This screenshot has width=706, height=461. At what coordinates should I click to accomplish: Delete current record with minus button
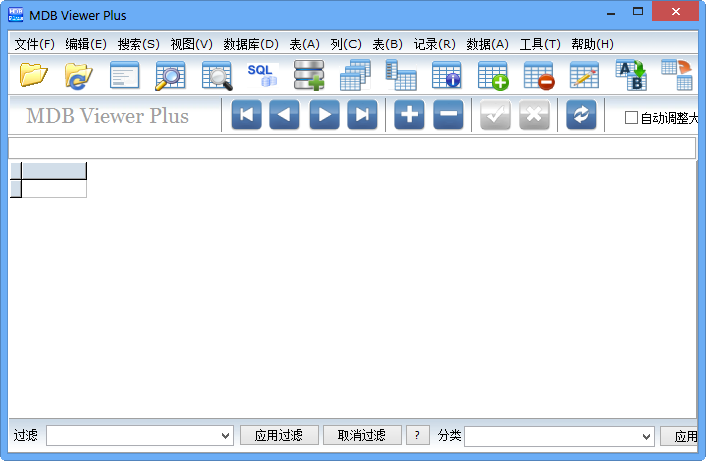click(448, 115)
